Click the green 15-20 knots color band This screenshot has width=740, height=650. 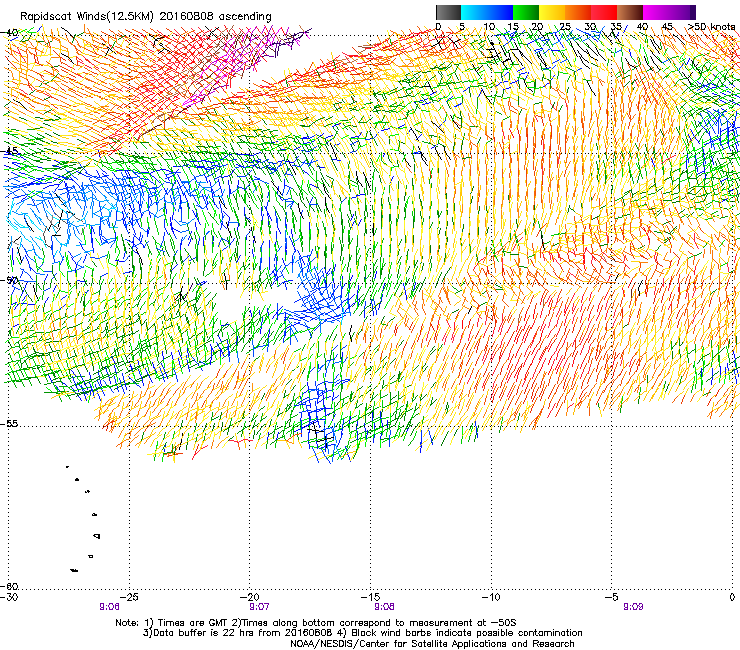(x=526, y=12)
